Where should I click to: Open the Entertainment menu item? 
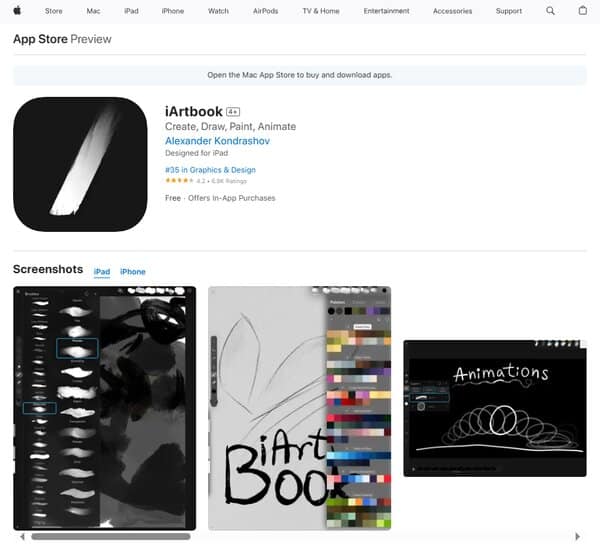pos(386,11)
